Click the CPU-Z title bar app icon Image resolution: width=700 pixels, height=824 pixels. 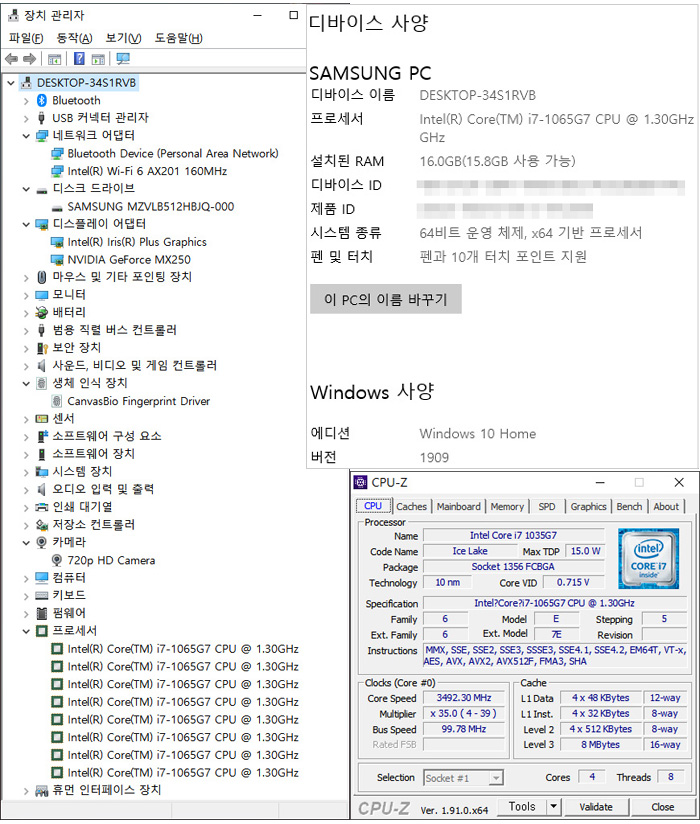coord(361,482)
